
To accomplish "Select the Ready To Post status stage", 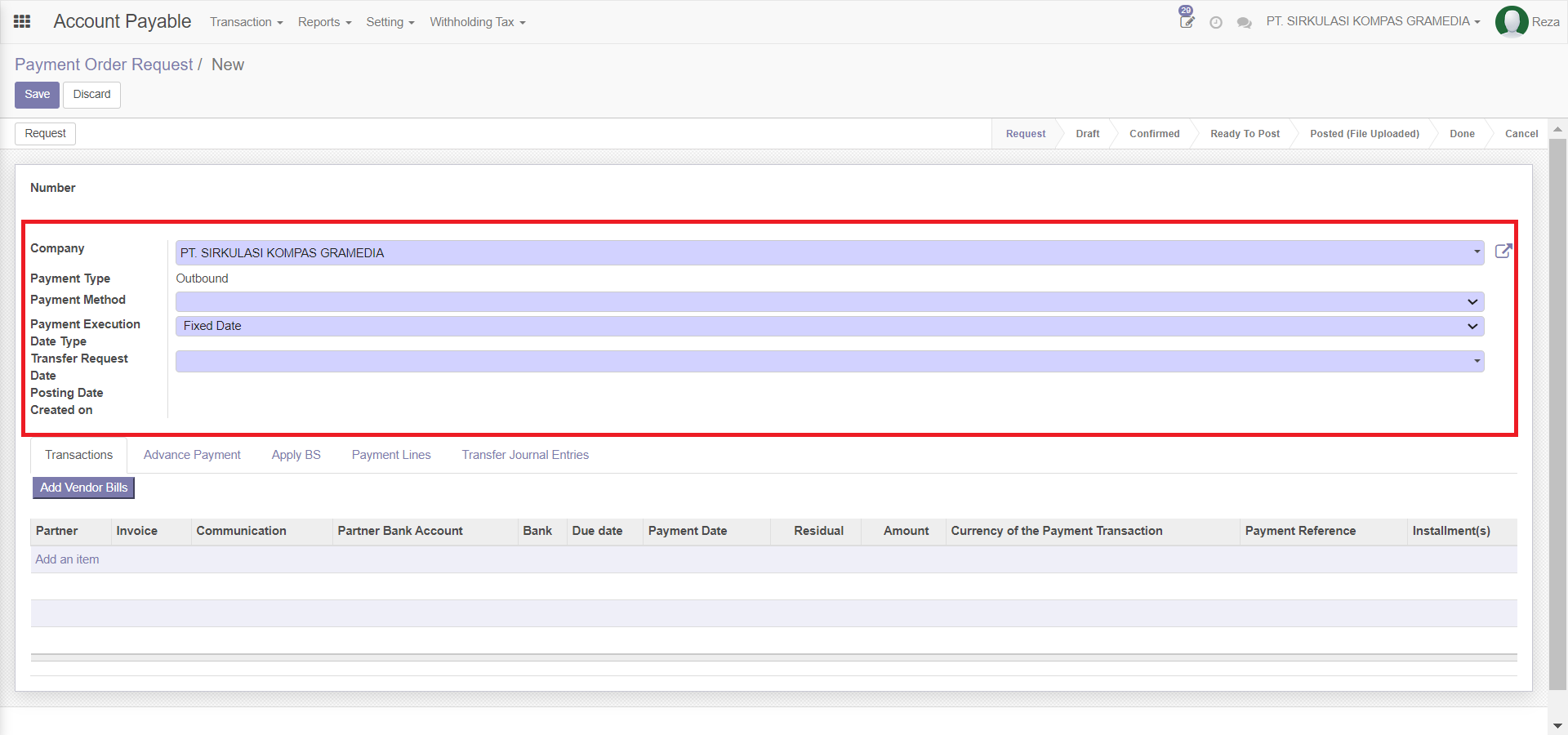I will click(1245, 134).
